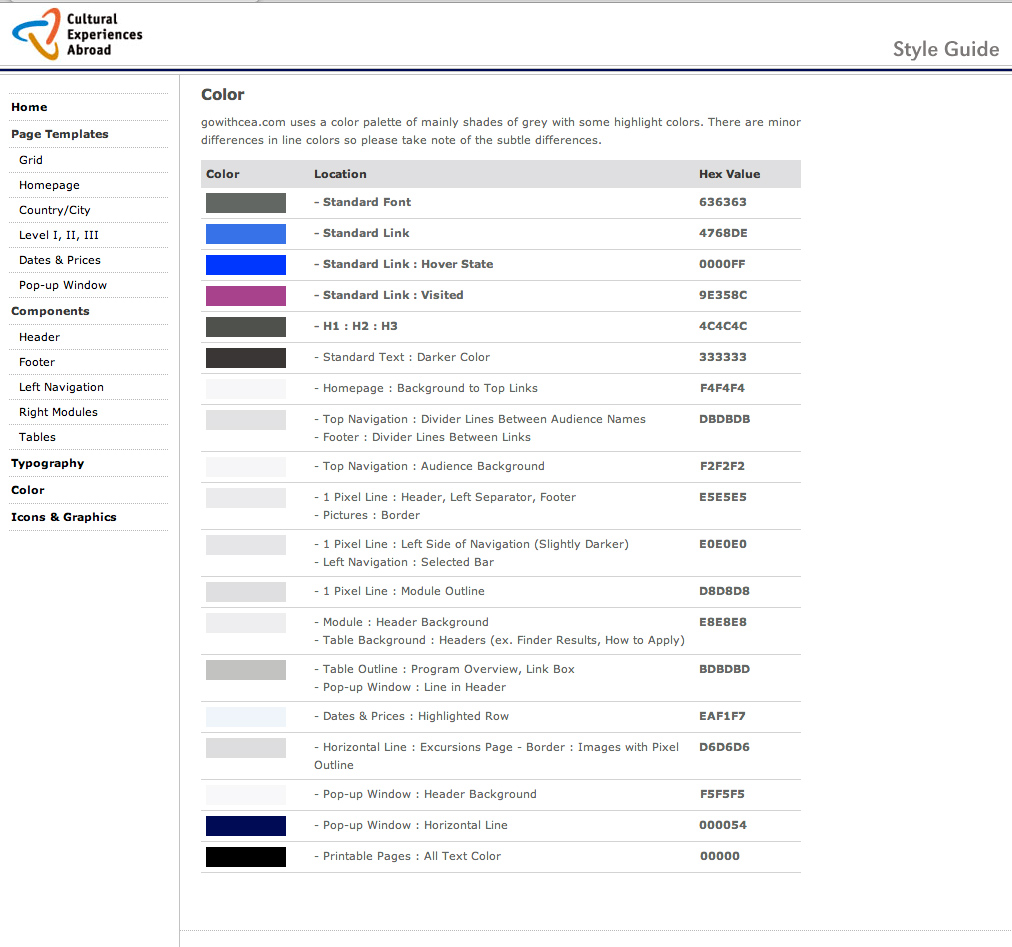Click the Standard Link blue color swatch
Screen dimensions: 1012x947
pyautogui.click(x=246, y=234)
